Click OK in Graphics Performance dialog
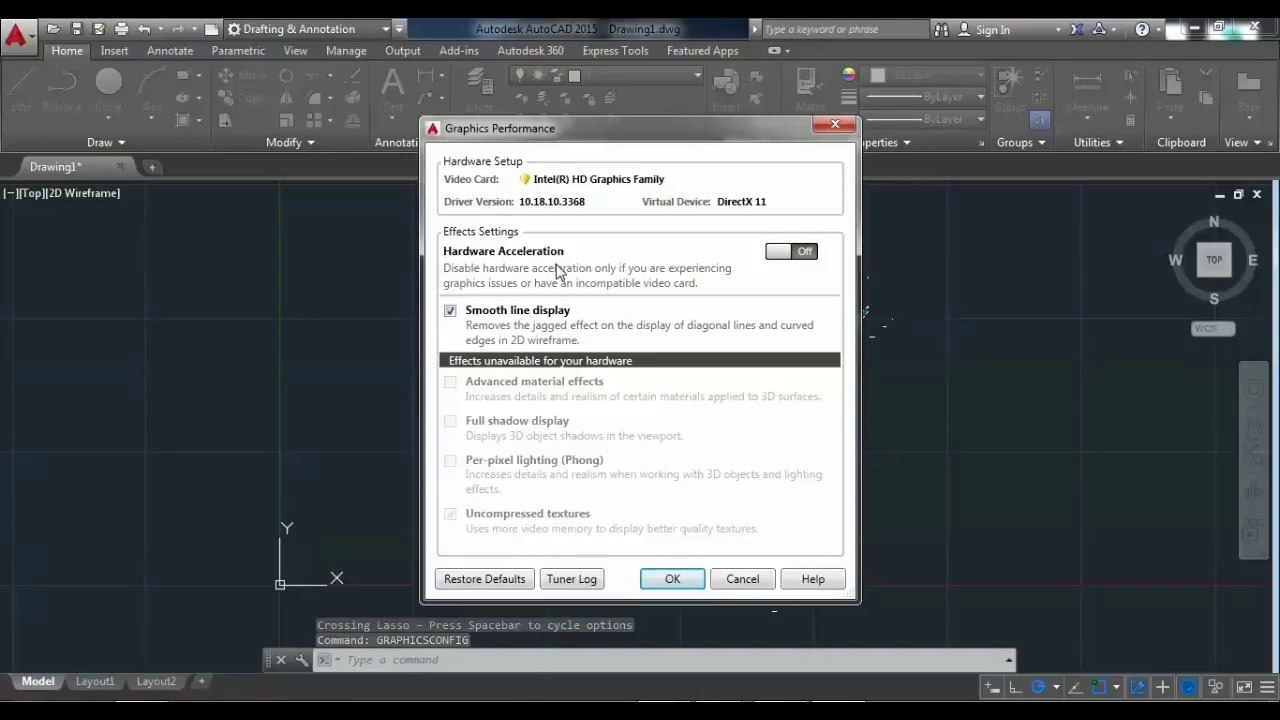Viewport: 1280px width, 720px height. pos(672,579)
